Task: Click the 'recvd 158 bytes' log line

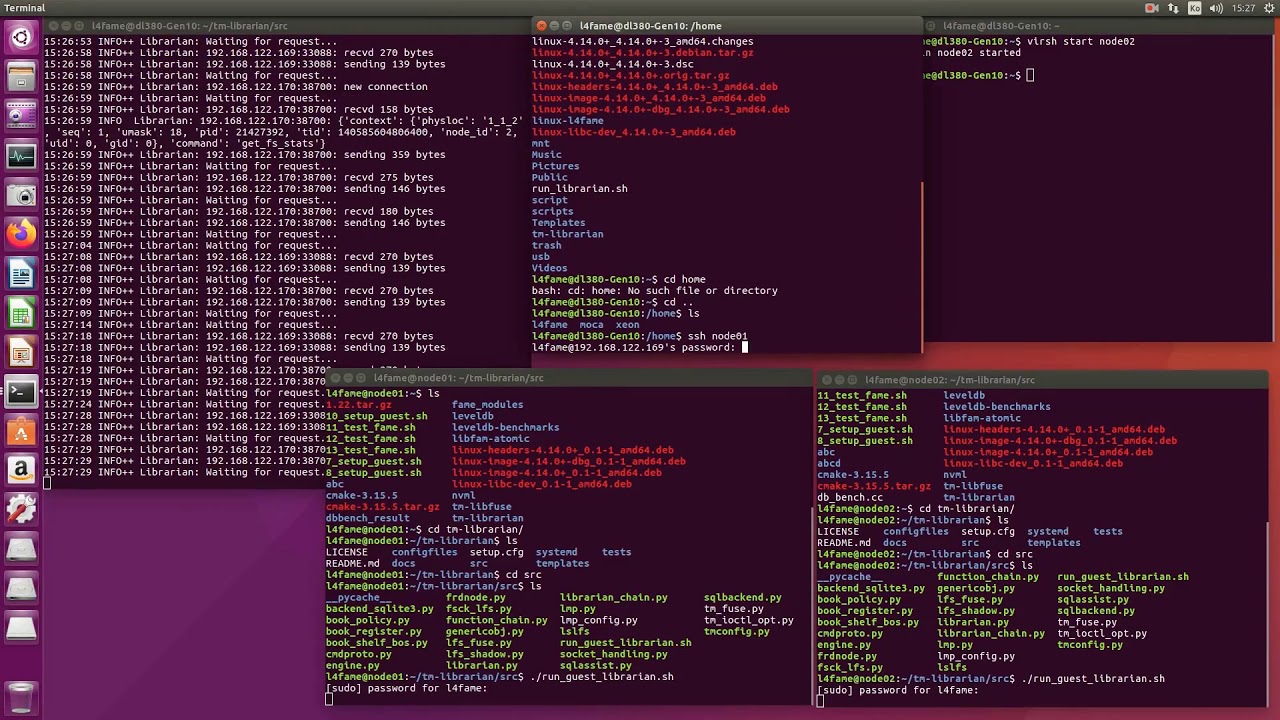Action: click(x=239, y=109)
